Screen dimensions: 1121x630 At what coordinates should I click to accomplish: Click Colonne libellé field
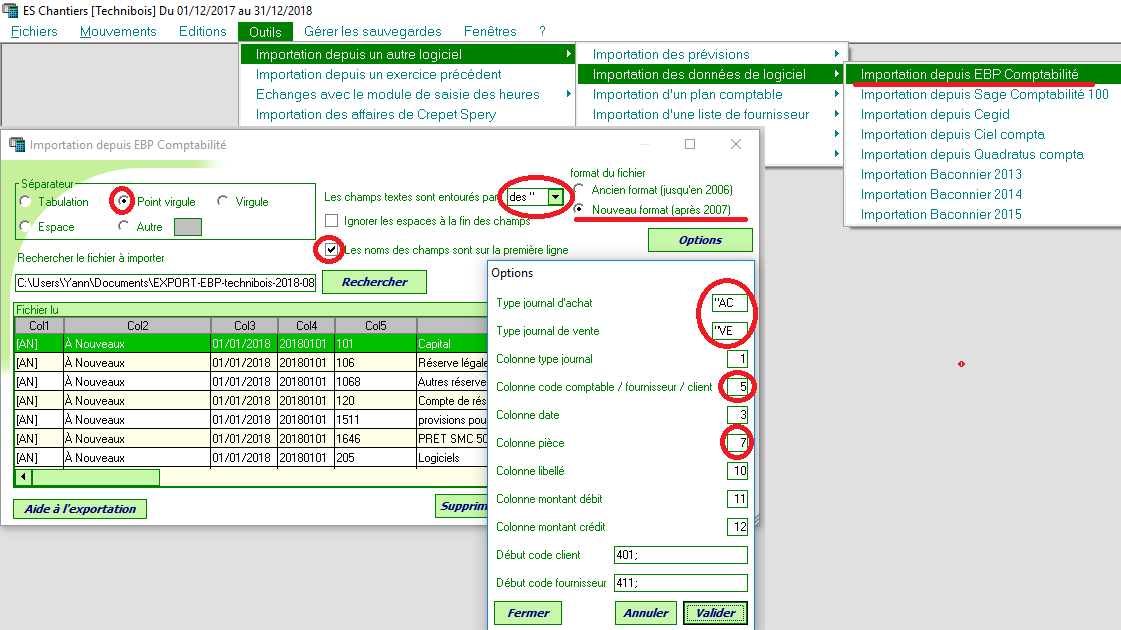click(x=737, y=471)
